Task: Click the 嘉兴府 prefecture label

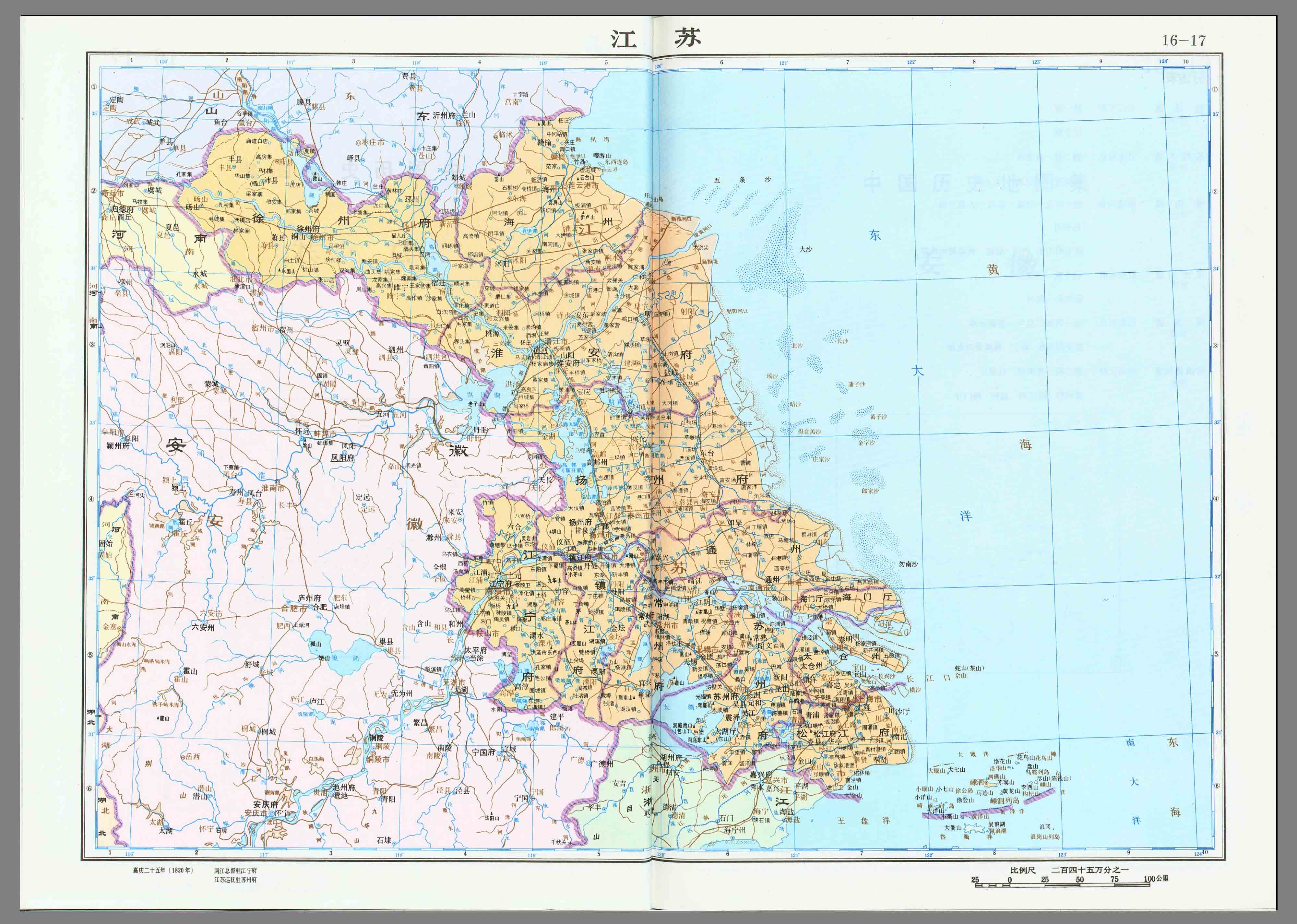Action: pos(761,774)
